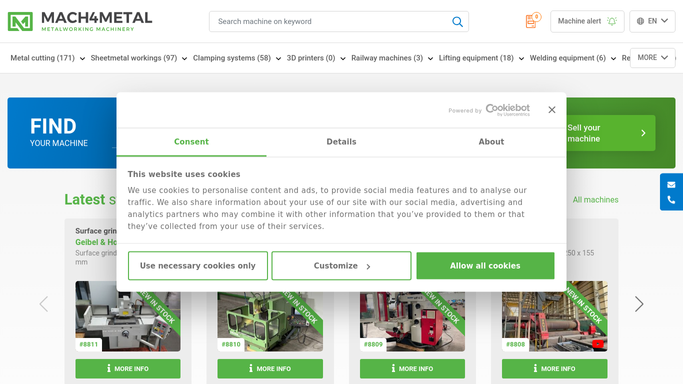Click the phone contact icon
Image resolution: width=683 pixels, height=384 pixels.
(671, 200)
